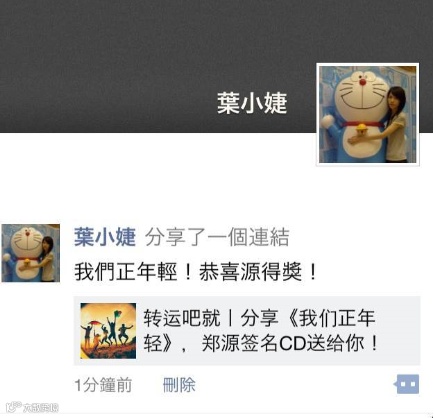Tap the girl in the large profile picture
The height and width of the screenshot is (418, 434).
(395, 124)
